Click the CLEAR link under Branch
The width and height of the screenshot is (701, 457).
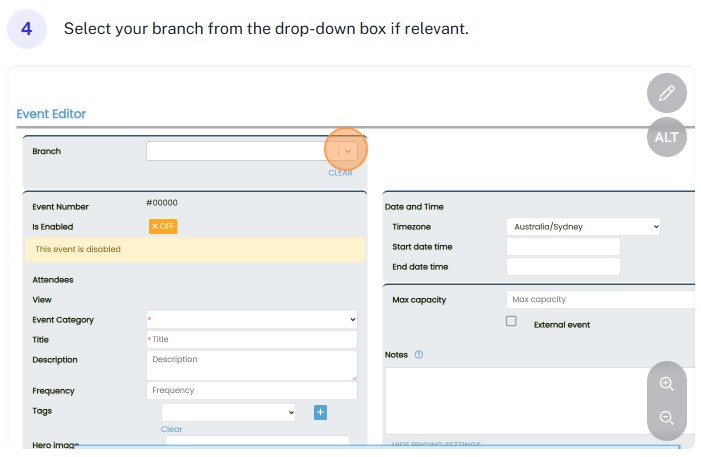(340, 173)
